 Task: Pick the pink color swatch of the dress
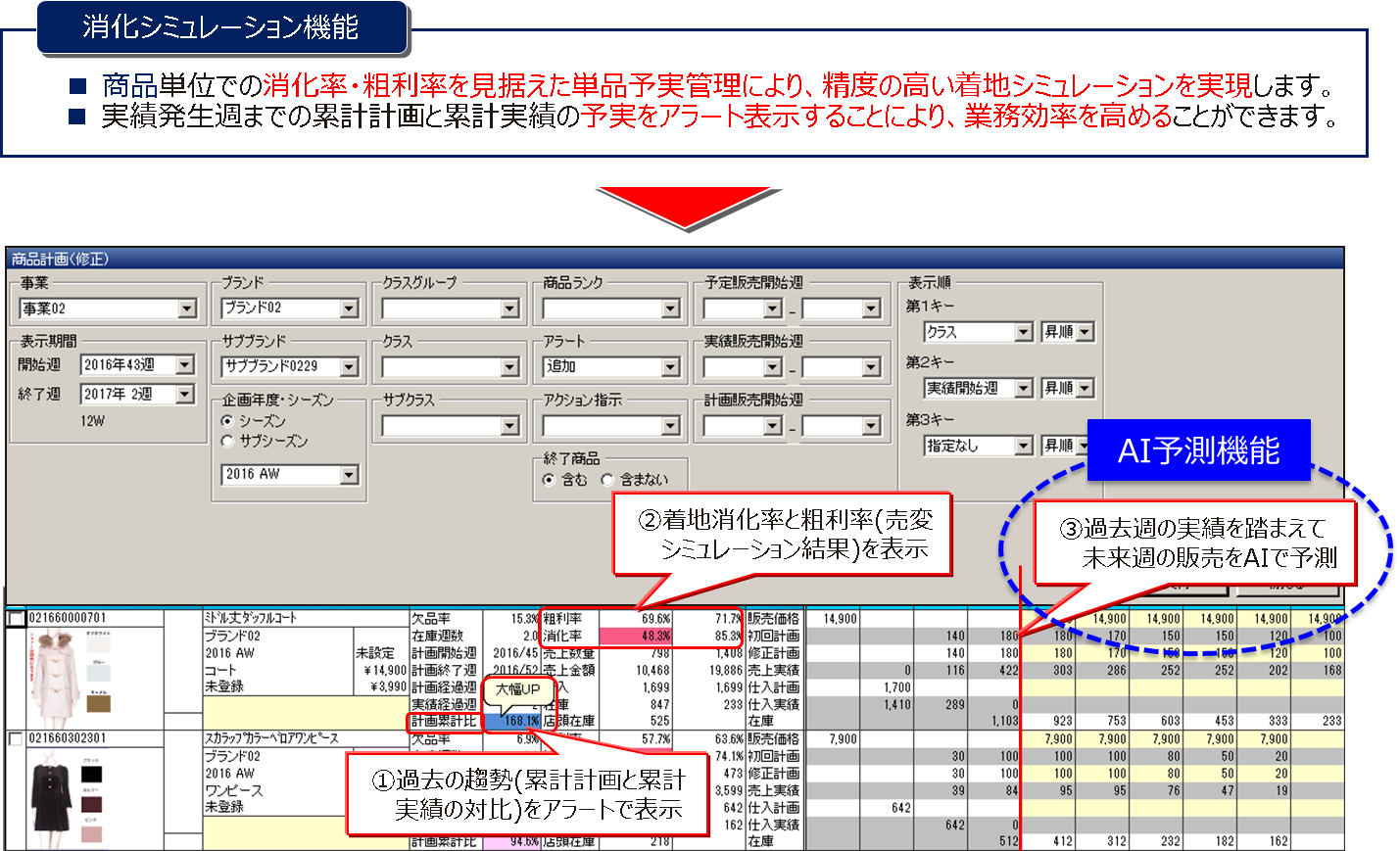pos(91,833)
